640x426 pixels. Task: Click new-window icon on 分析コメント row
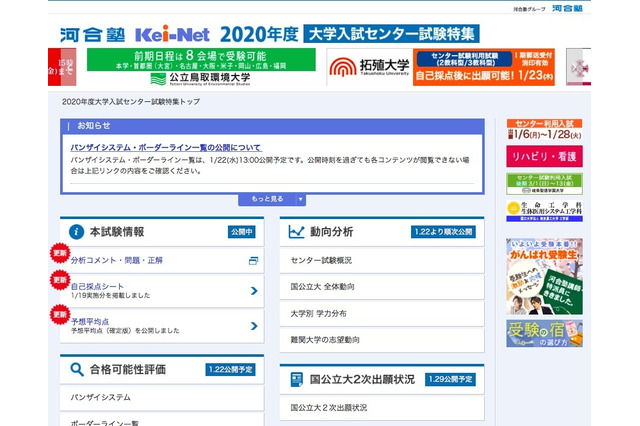[x=253, y=260]
